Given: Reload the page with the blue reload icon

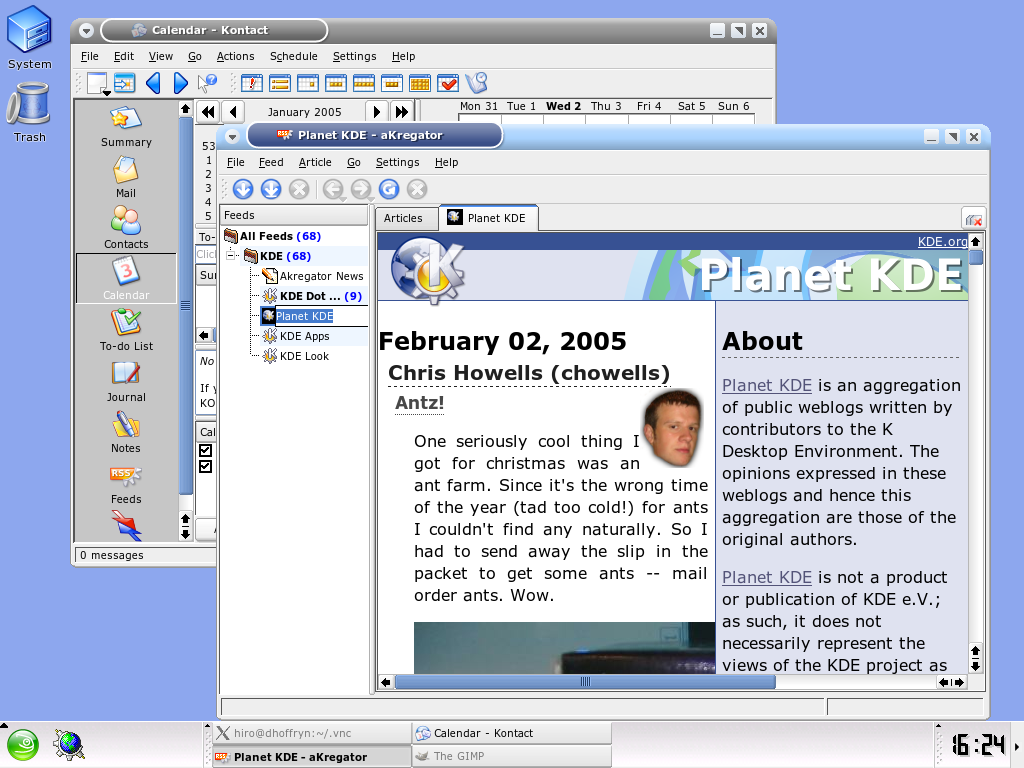Looking at the screenshot, I should click(389, 189).
